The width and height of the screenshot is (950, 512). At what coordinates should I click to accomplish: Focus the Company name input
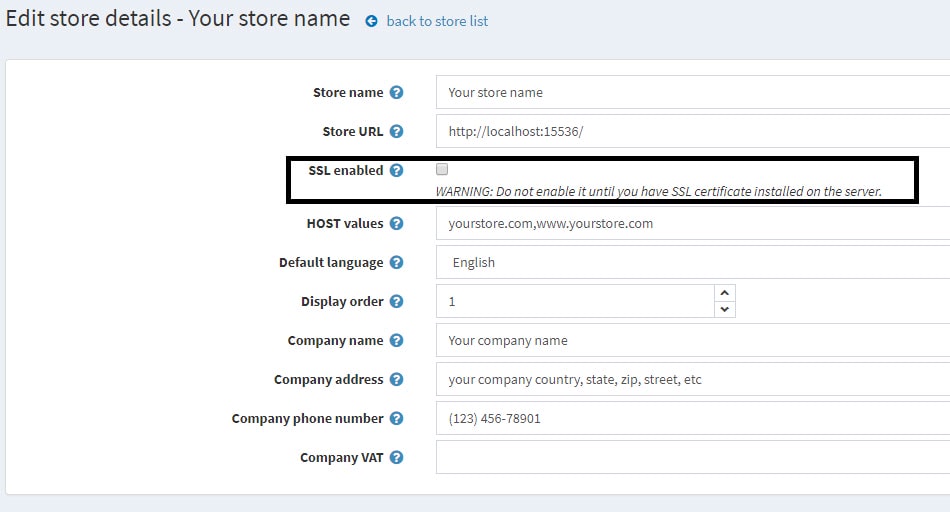(x=693, y=340)
